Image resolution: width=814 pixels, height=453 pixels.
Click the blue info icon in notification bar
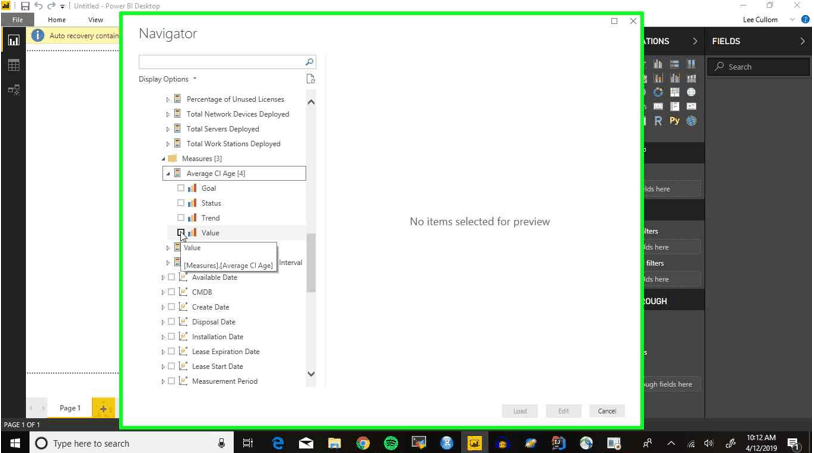37,35
